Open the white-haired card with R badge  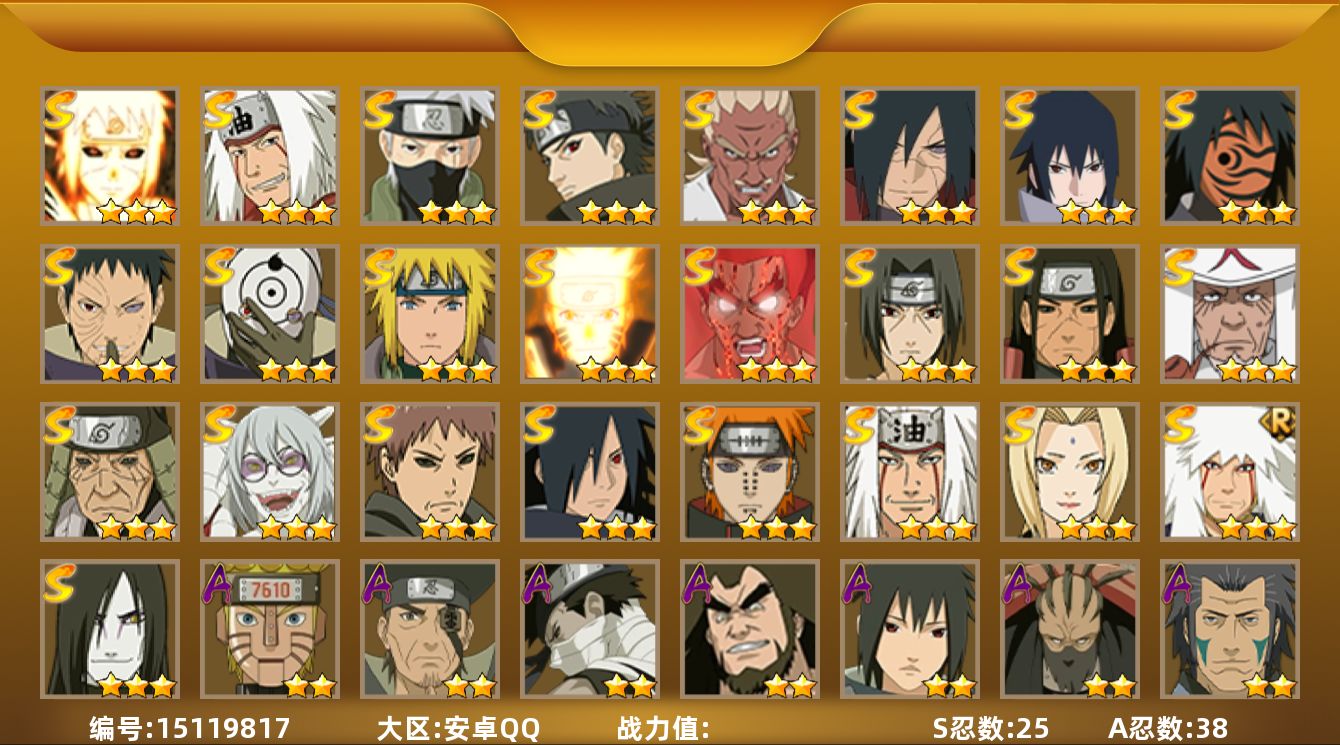click(x=1230, y=471)
